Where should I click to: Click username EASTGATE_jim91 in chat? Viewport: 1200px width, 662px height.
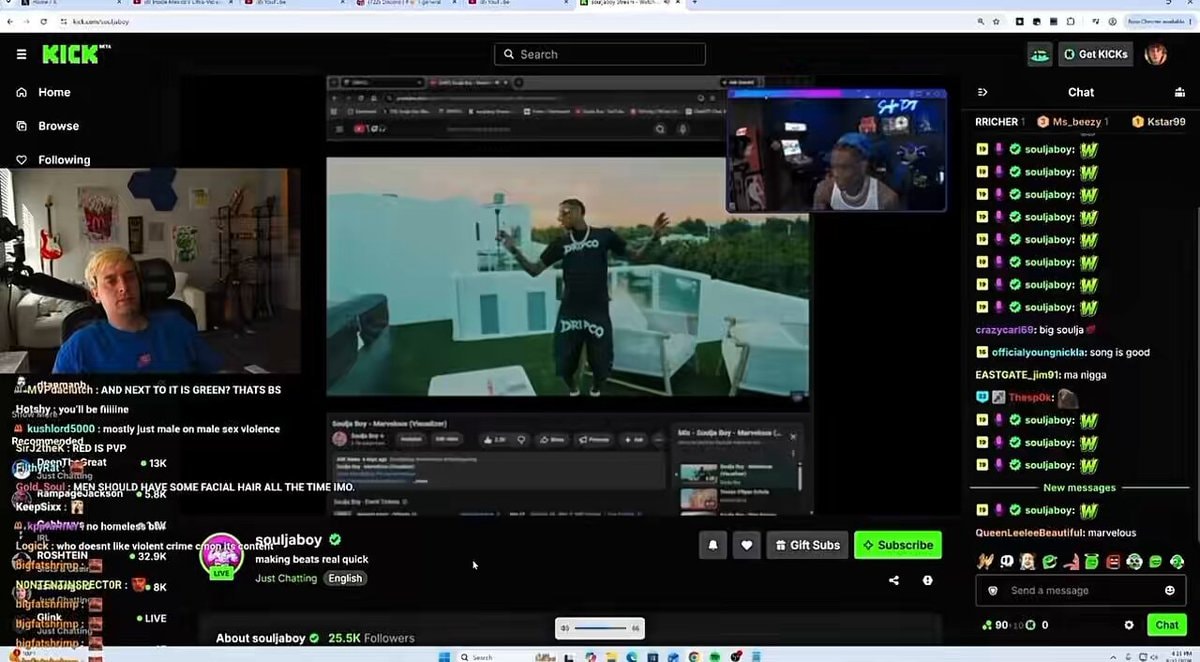pyautogui.click(x=1018, y=375)
